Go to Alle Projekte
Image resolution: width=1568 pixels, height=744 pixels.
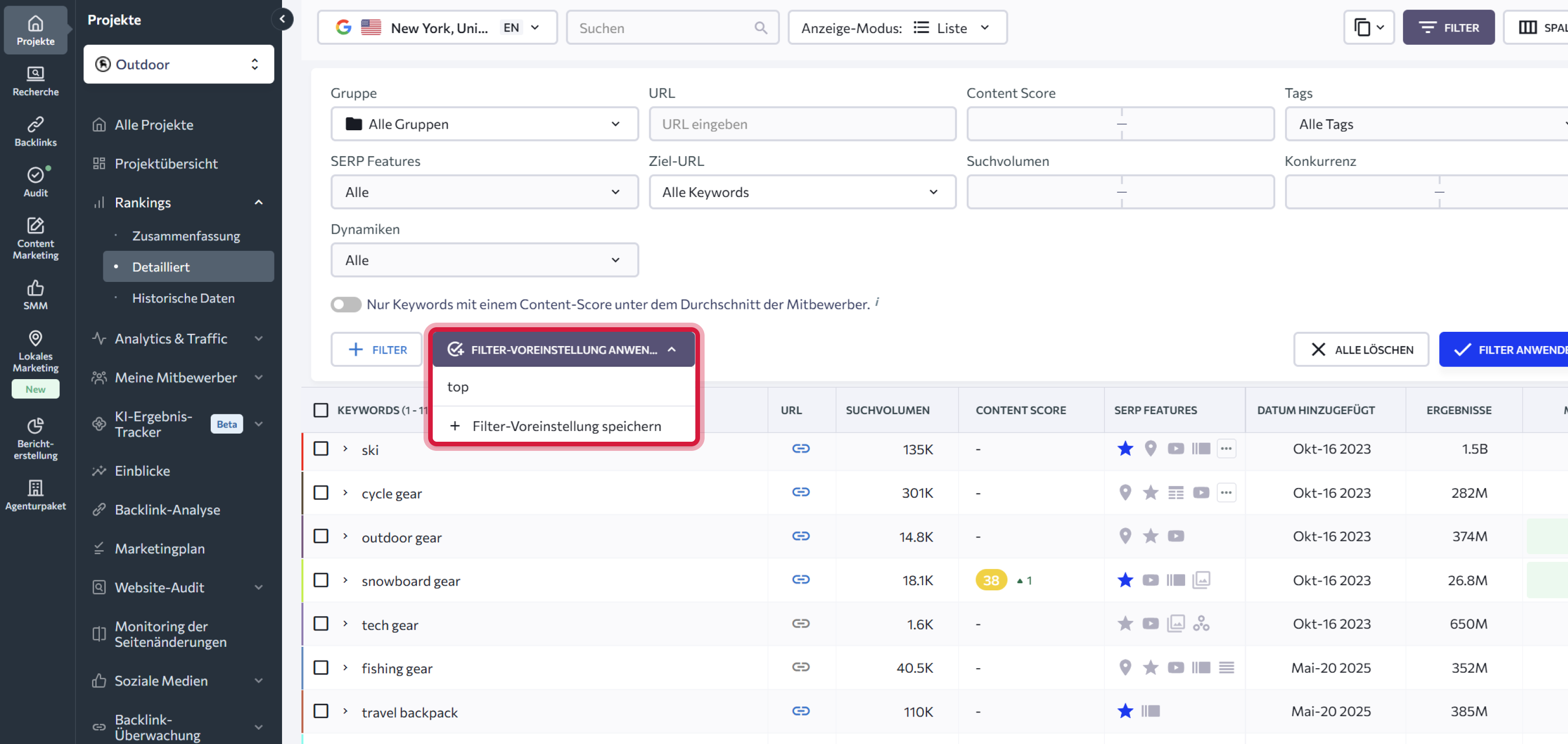[154, 125]
